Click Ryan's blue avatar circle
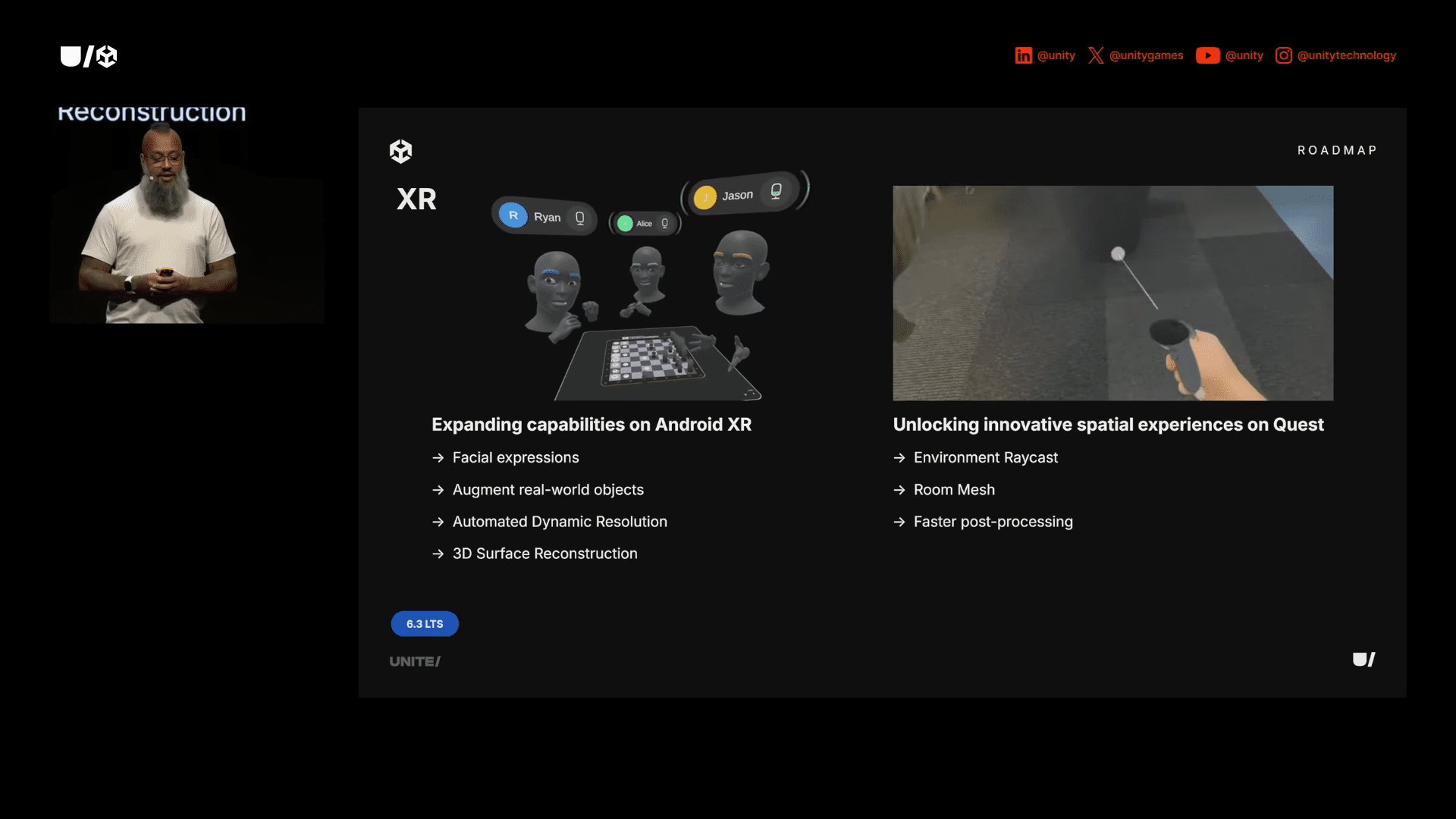Viewport: 1456px width, 819px height. click(513, 215)
